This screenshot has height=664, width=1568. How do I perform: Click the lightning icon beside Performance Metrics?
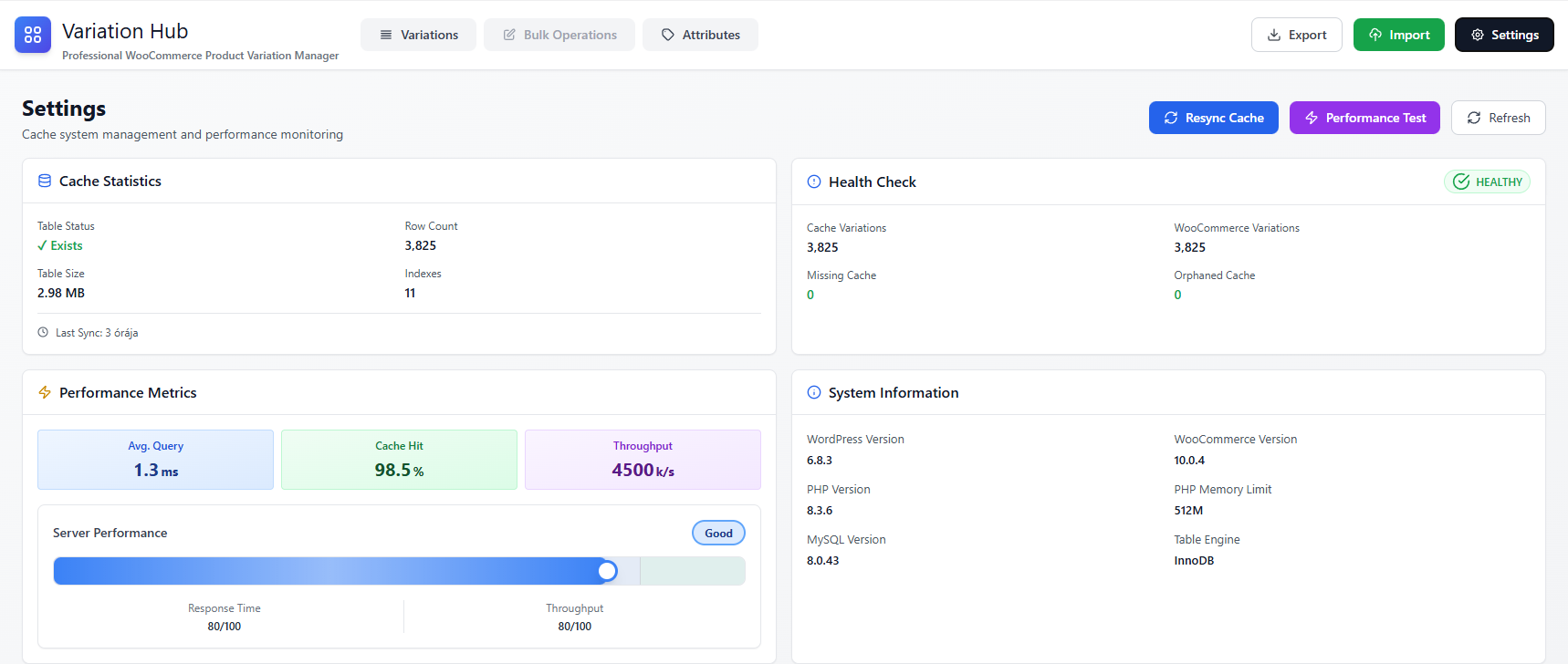(44, 392)
